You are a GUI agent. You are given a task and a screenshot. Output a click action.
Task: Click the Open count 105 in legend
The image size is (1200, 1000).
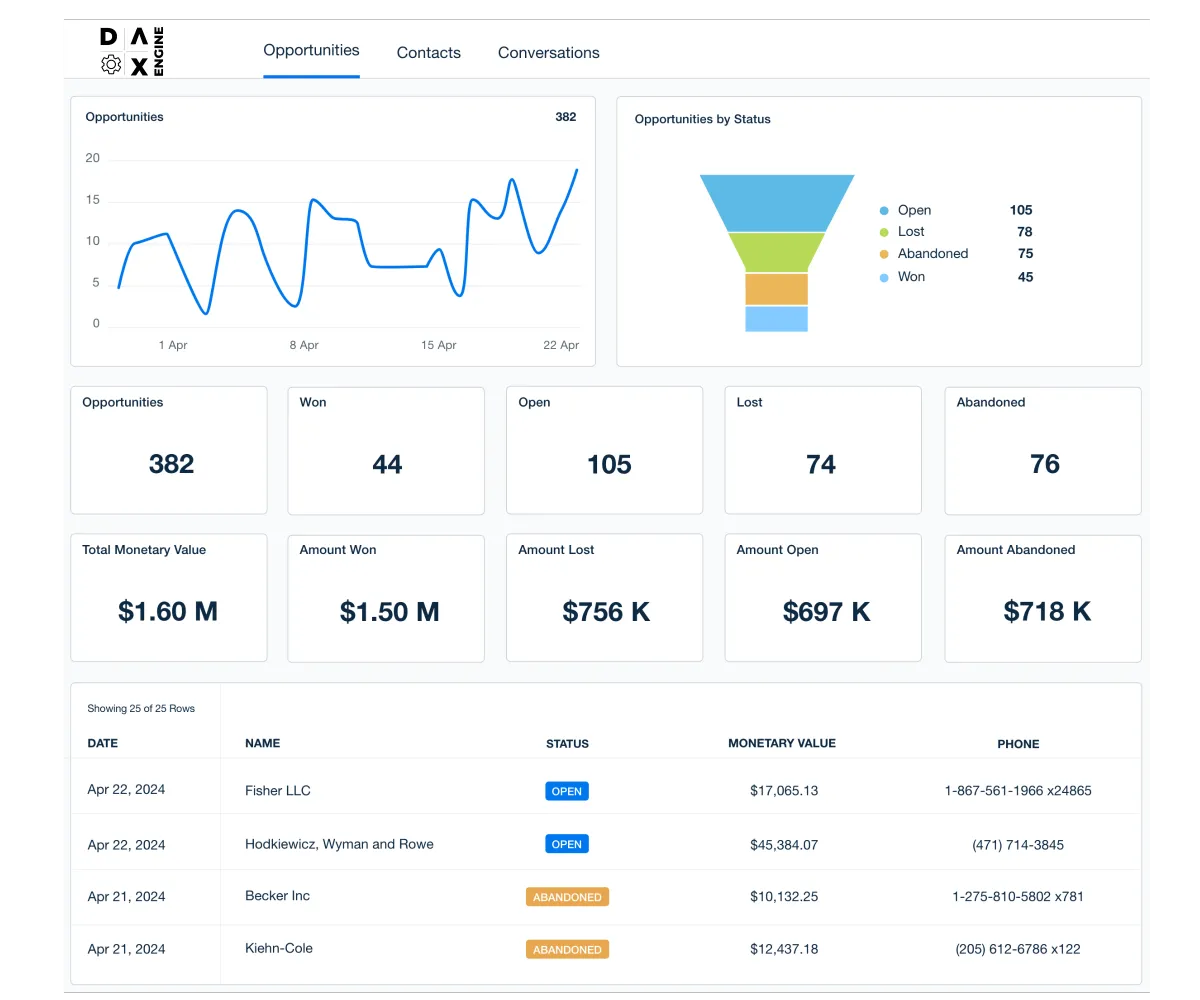coord(1021,210)
